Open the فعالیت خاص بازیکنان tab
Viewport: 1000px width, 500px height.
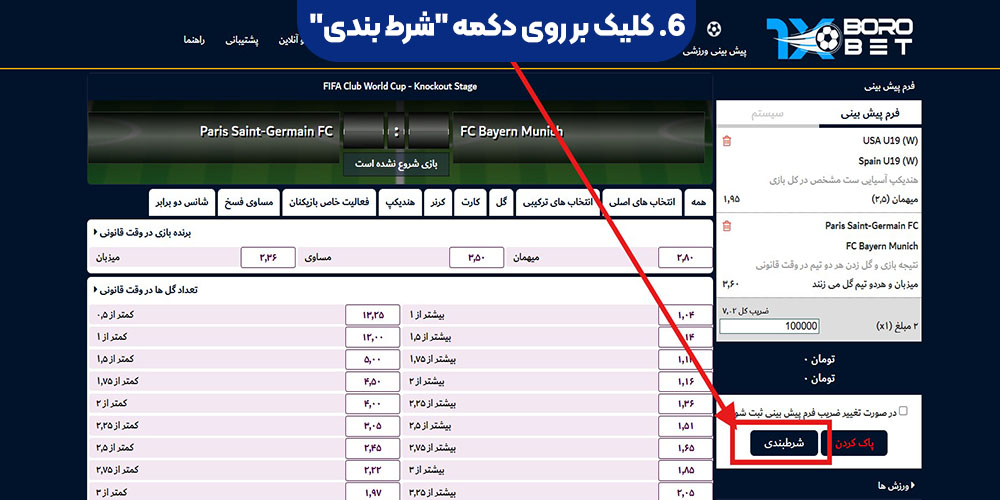tap(329, 202)
